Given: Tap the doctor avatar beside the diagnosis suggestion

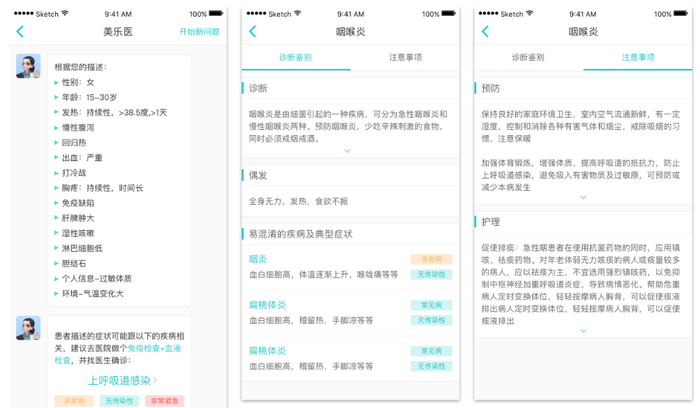Looking at the screenshot, I should 28,328.
